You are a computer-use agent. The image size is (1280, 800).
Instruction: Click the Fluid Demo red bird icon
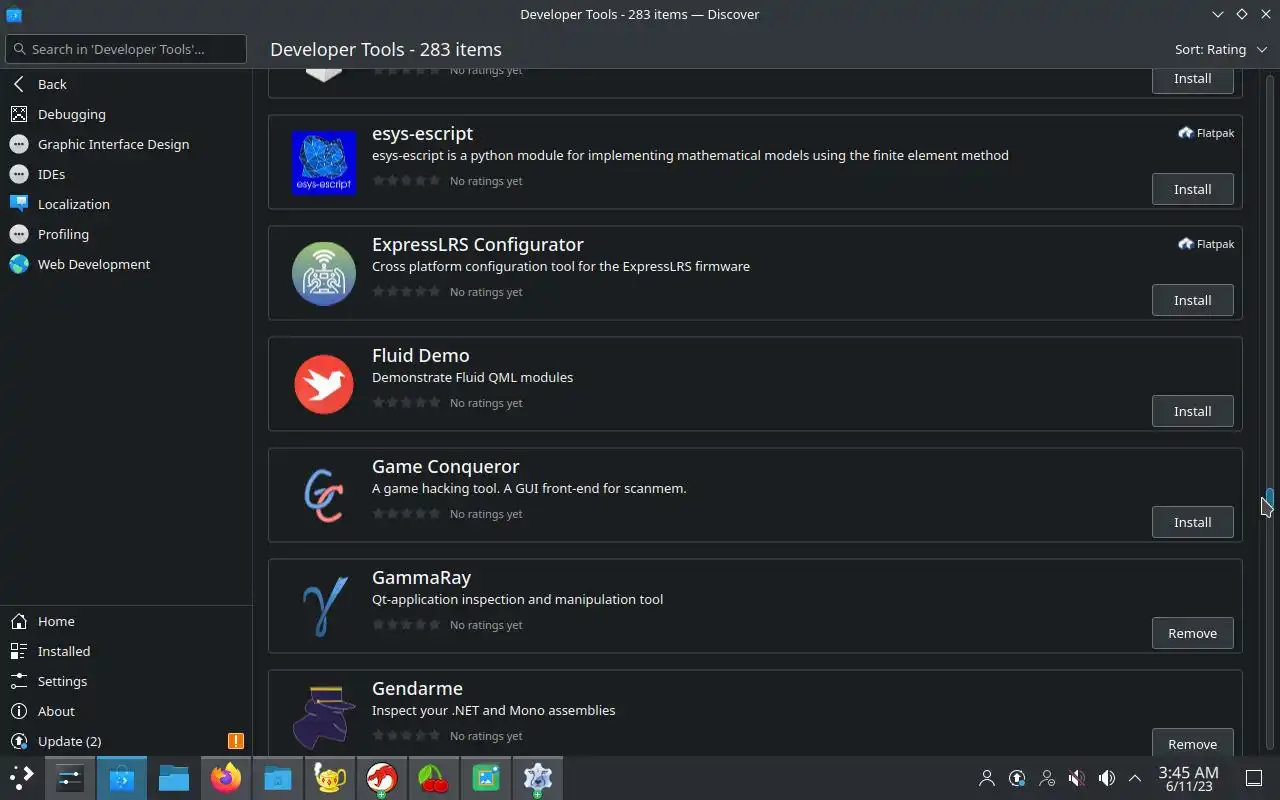point(324,384)
